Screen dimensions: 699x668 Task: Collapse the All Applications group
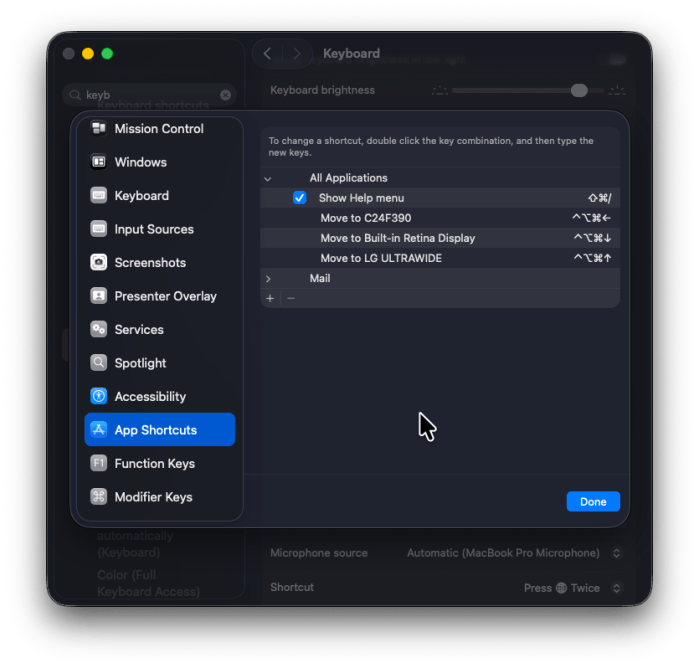click(268, 179)
